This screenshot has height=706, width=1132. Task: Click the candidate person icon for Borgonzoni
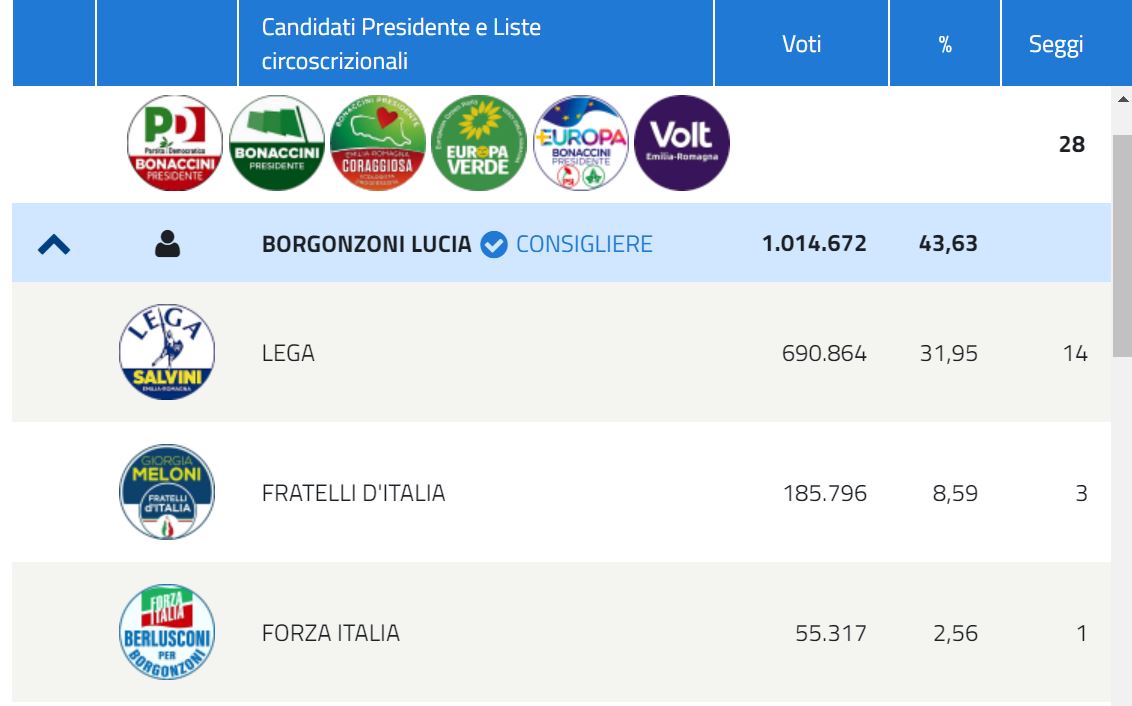pyautogui.click(x=167, y=244)
